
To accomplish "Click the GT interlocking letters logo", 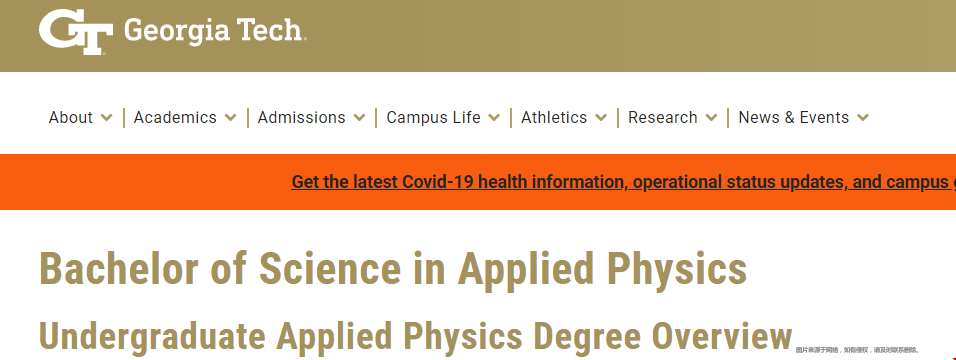I will [76, 32].
